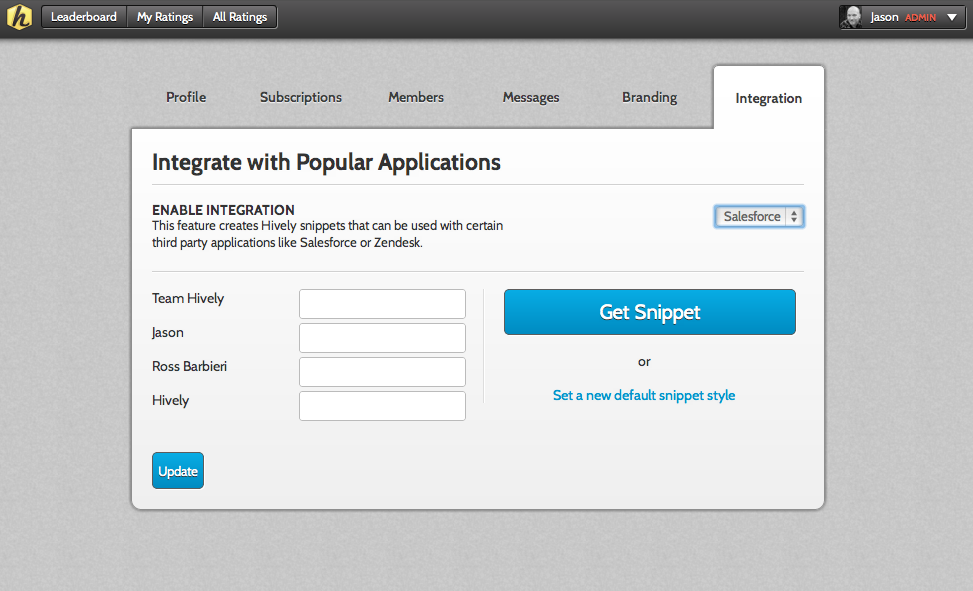Image resolution: width=973 pixels, height=591 pixels.
Task: Switch to the Profile tab
Action: [x=186, y=97]
